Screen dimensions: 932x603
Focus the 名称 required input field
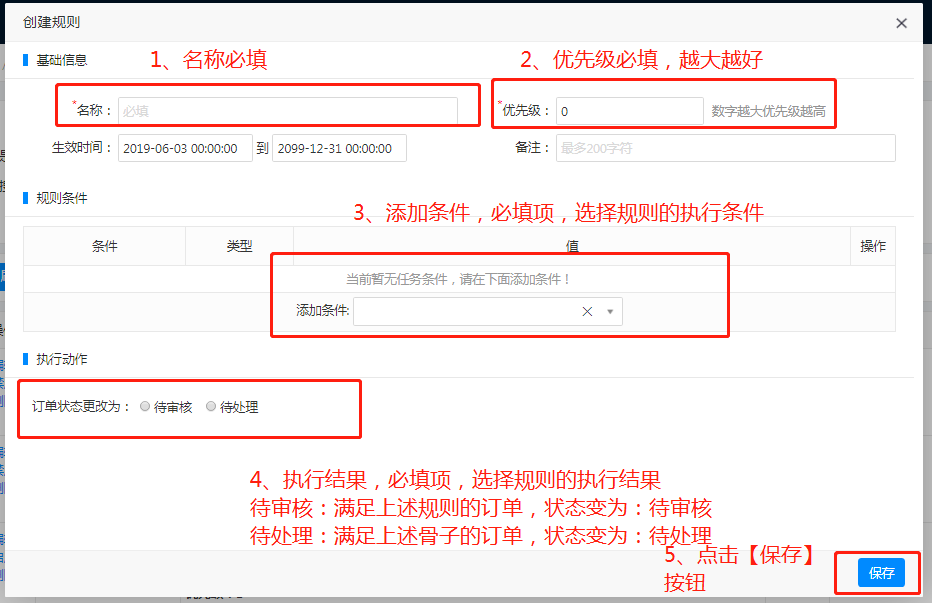tap(287, 111)
